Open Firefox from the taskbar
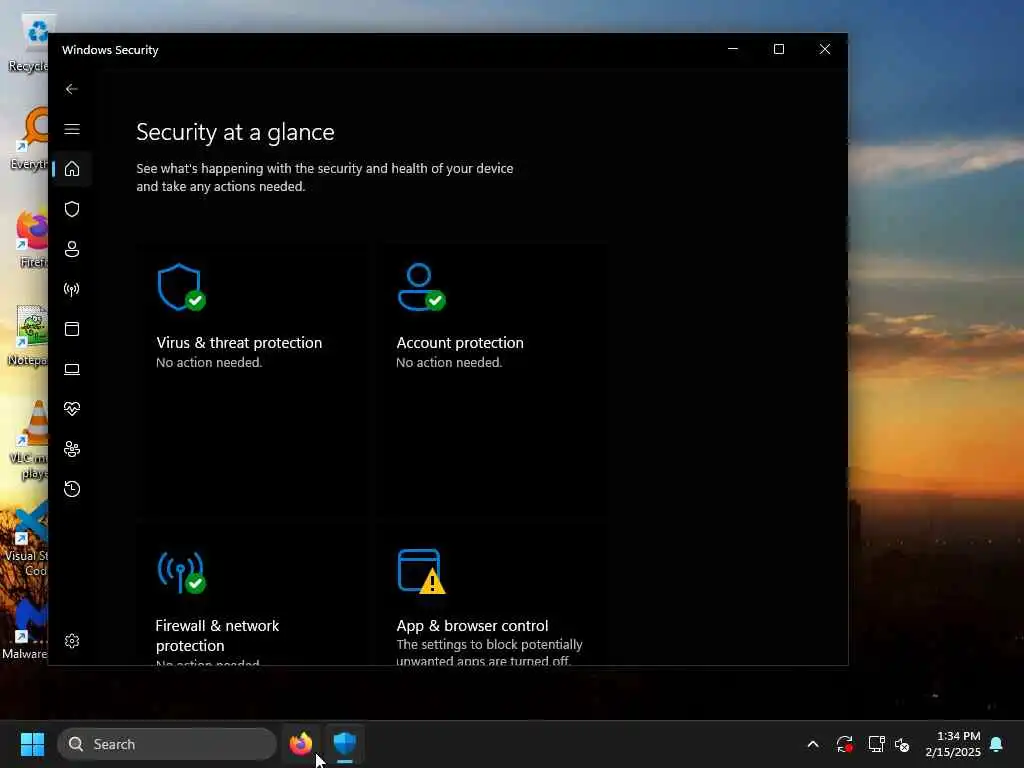The height and width of the screenshot is (768, 1024). click(x=300, y=744)
